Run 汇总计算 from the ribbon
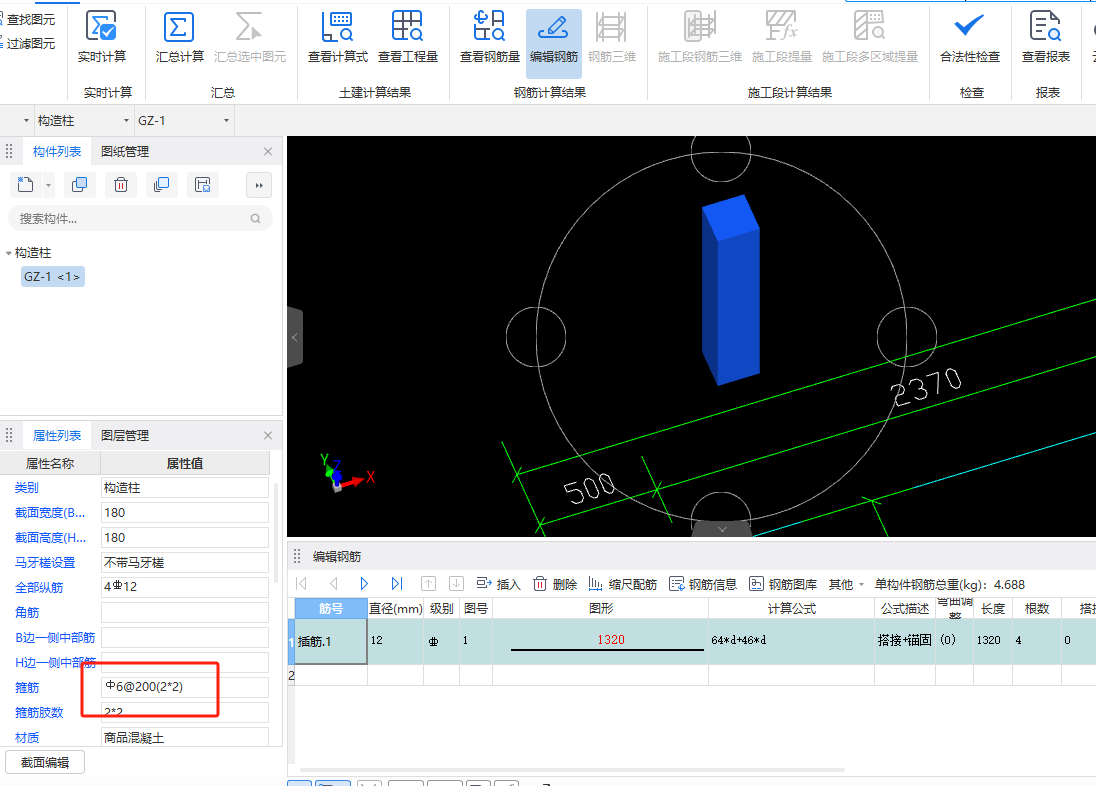This screenshot has width=1096, height=786. click(179, 37)
